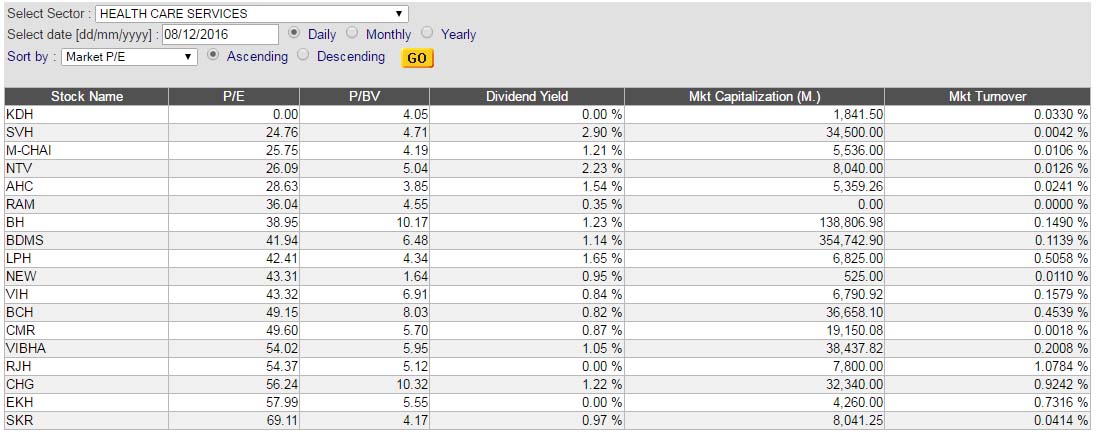This screenshot has height=438, width=1097.
Task: Select the Yearly radio button
Action: point(427,33)
